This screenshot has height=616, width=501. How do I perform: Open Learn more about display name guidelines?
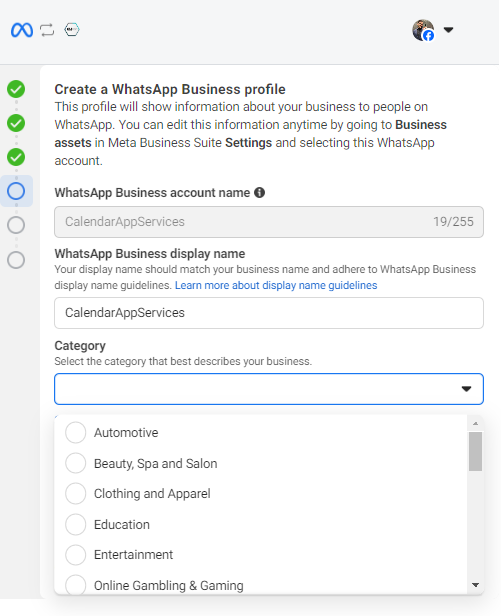click(276, 285)
